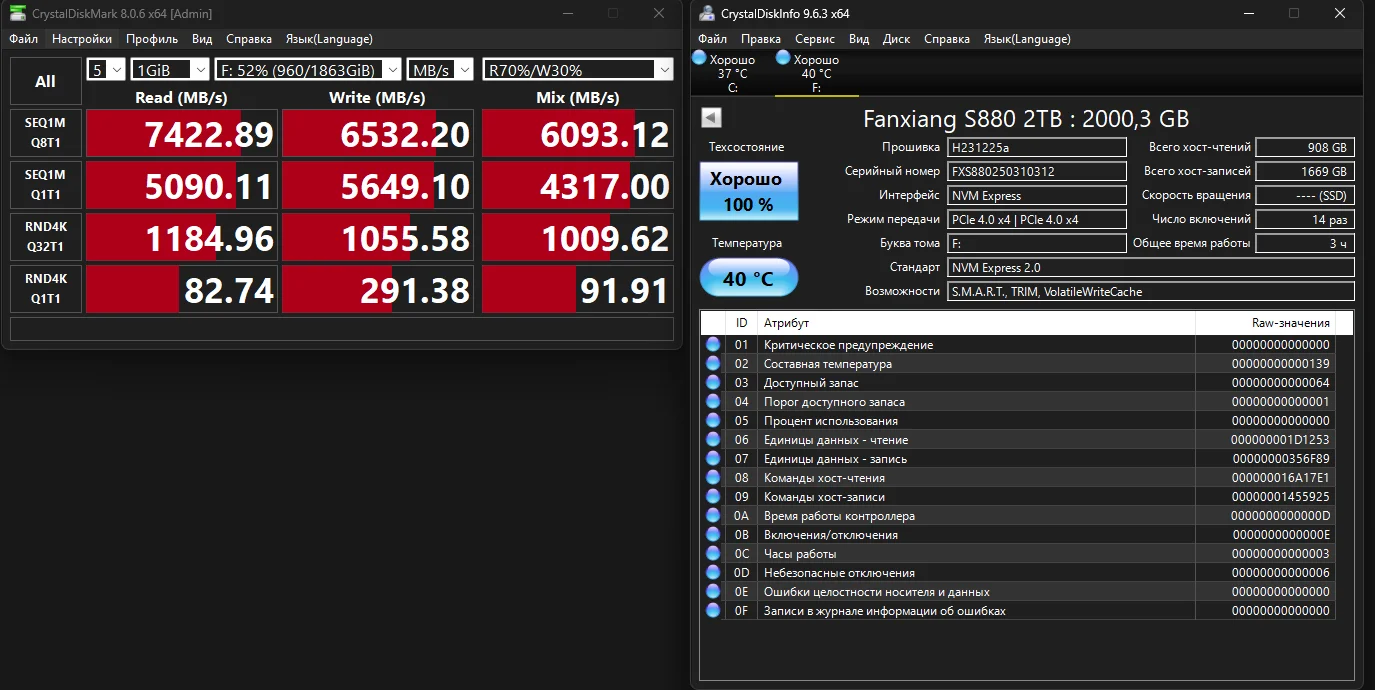Start the SEQ1M Q1T1 test

[46, 185]
